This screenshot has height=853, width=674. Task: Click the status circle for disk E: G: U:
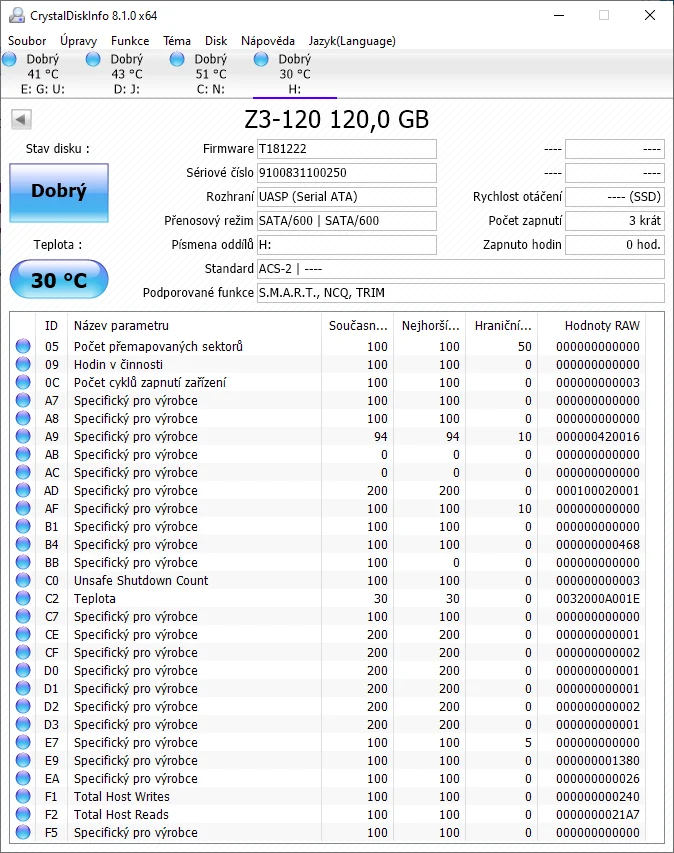[x=9, y=59]
